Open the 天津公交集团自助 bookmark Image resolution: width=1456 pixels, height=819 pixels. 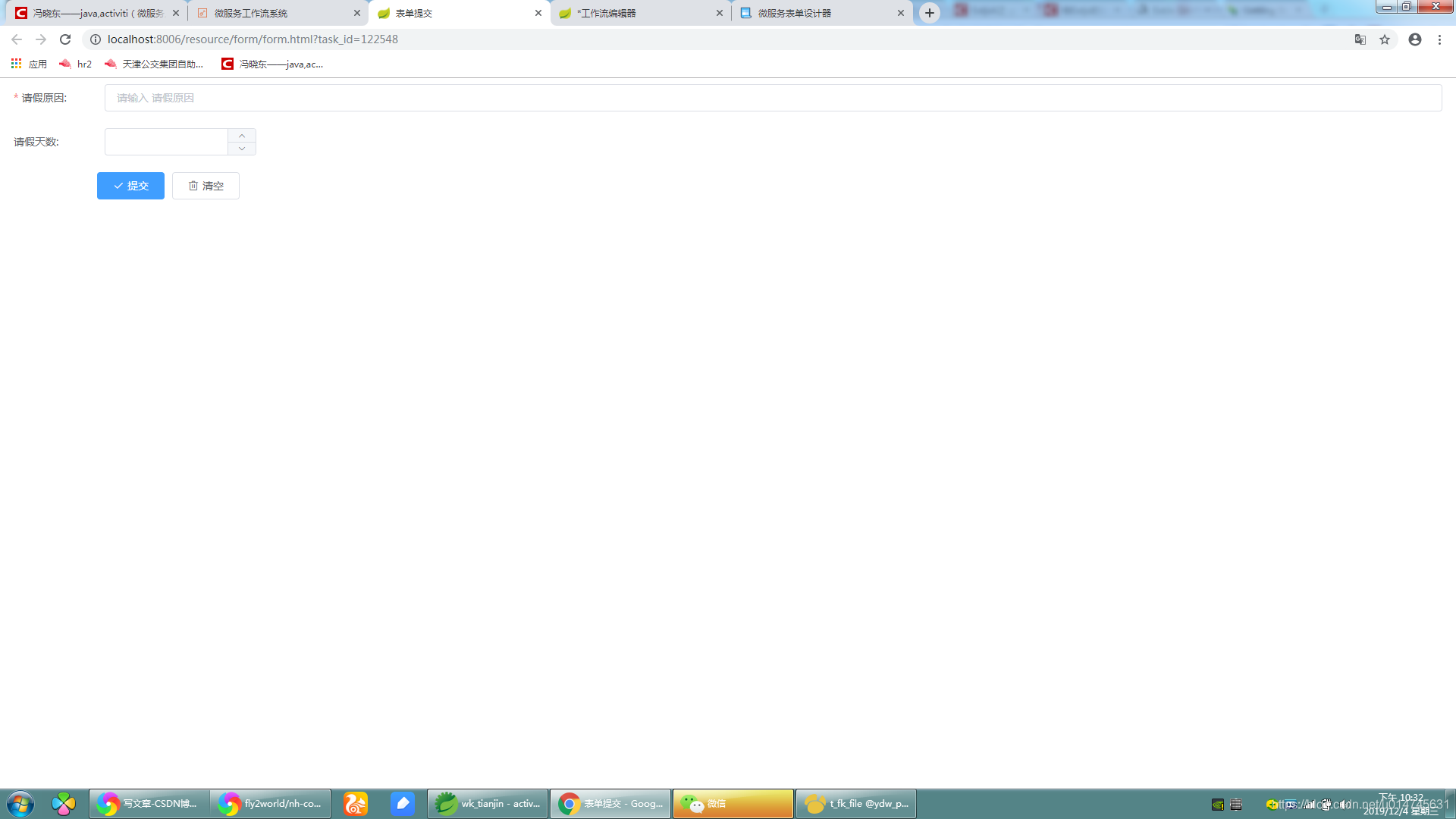pos(154,64)
